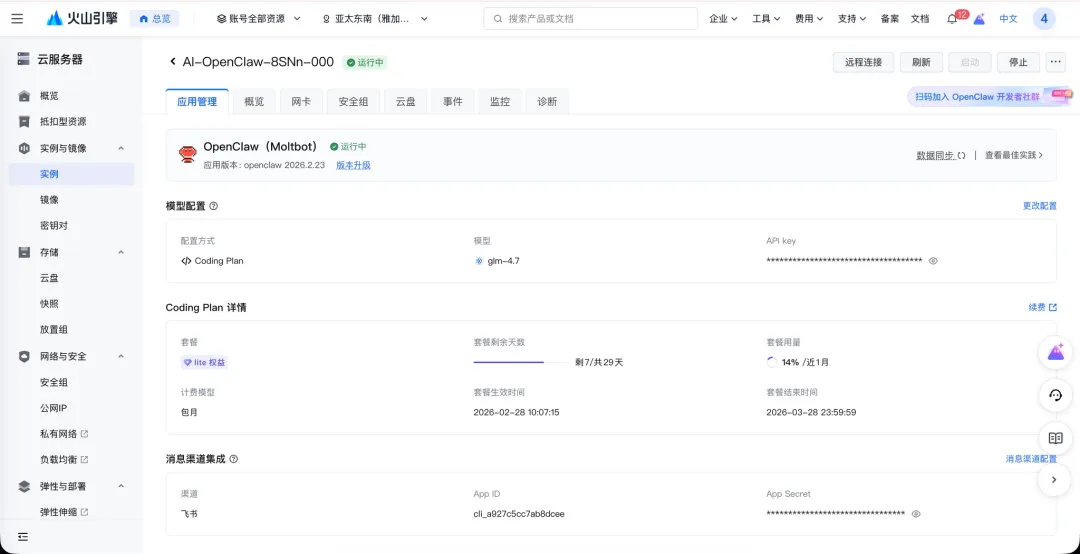Collapse the sidebar with bottom icon
Screen dimensions: 1080x554
[23, 537]
